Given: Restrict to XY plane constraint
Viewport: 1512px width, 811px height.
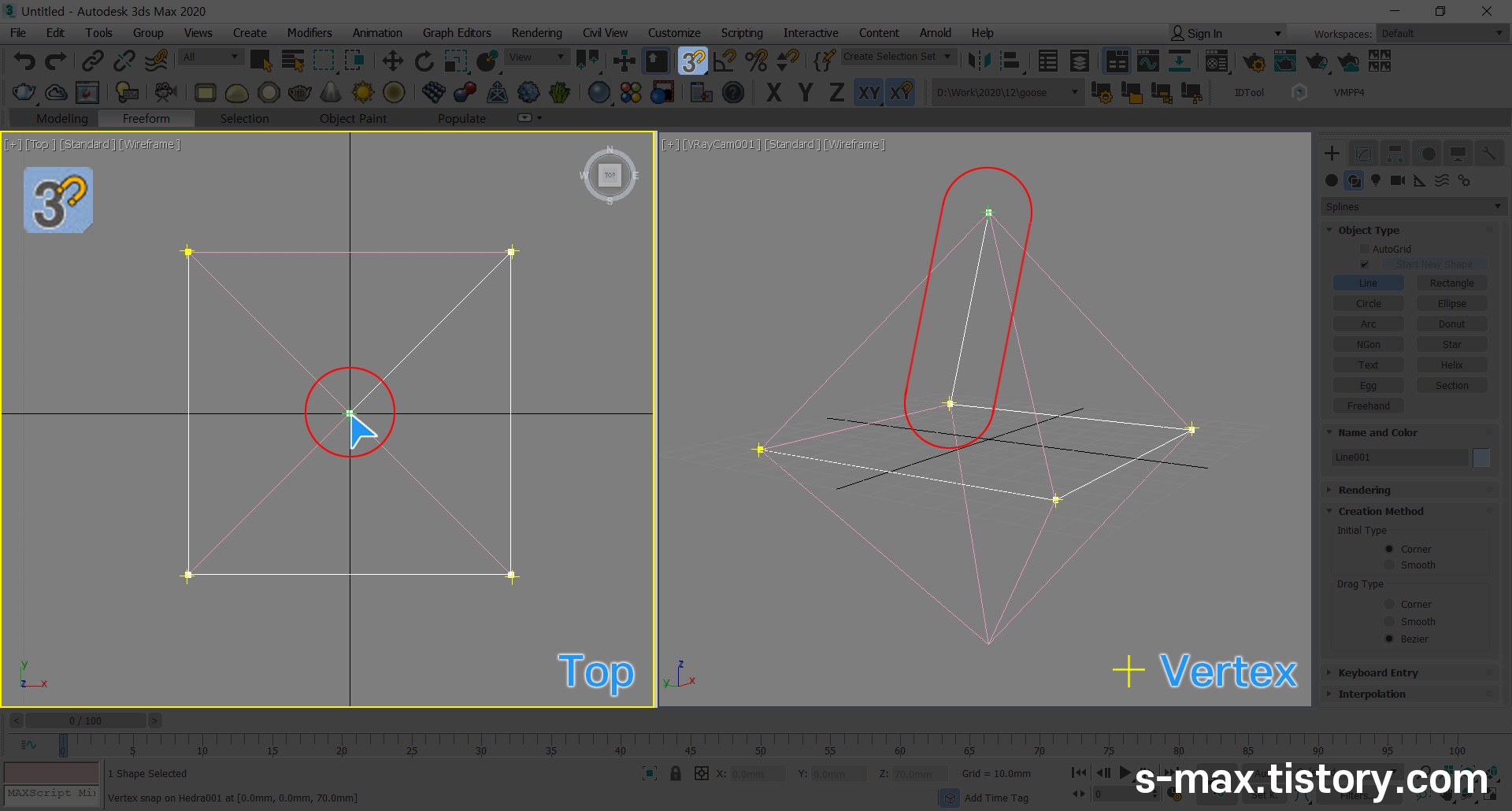Looking at the screenshot, I should coord(869,93).
